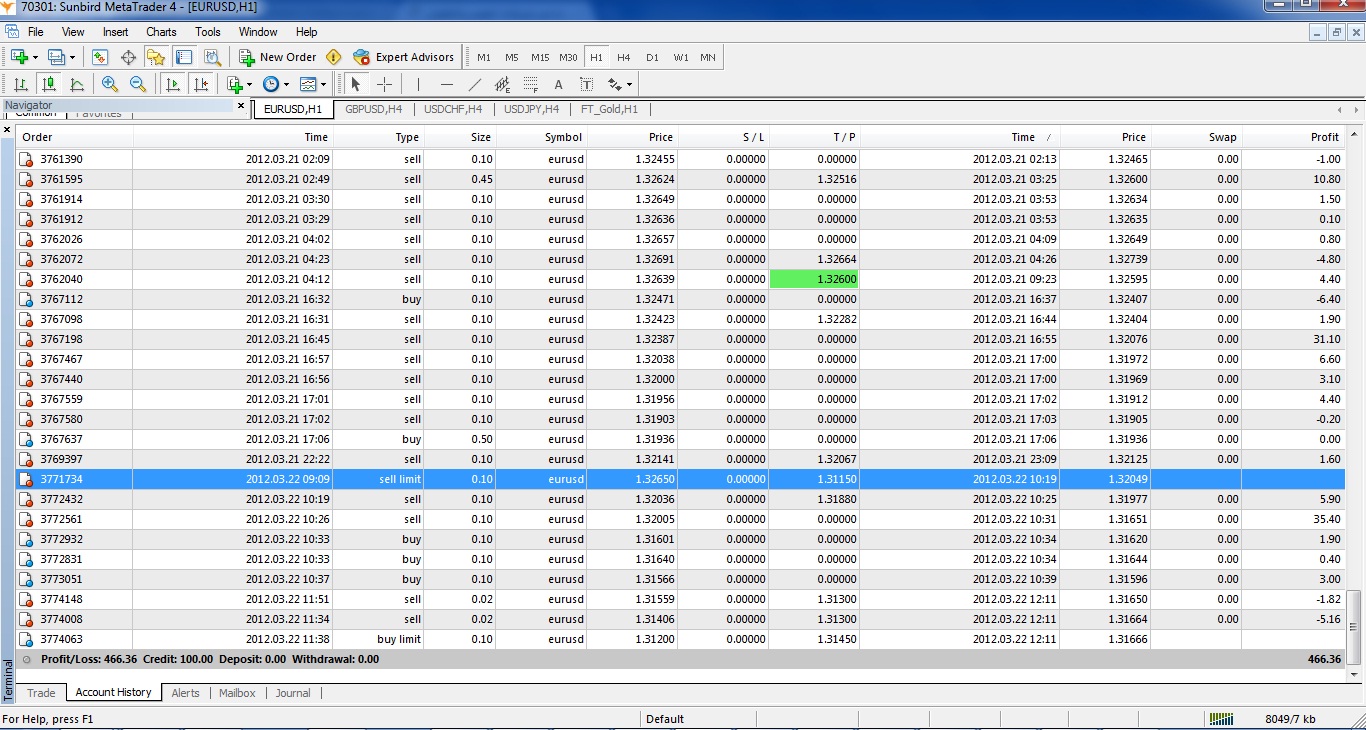
Task: Toggle the Terminal panel icon
Action: [183, 57]
